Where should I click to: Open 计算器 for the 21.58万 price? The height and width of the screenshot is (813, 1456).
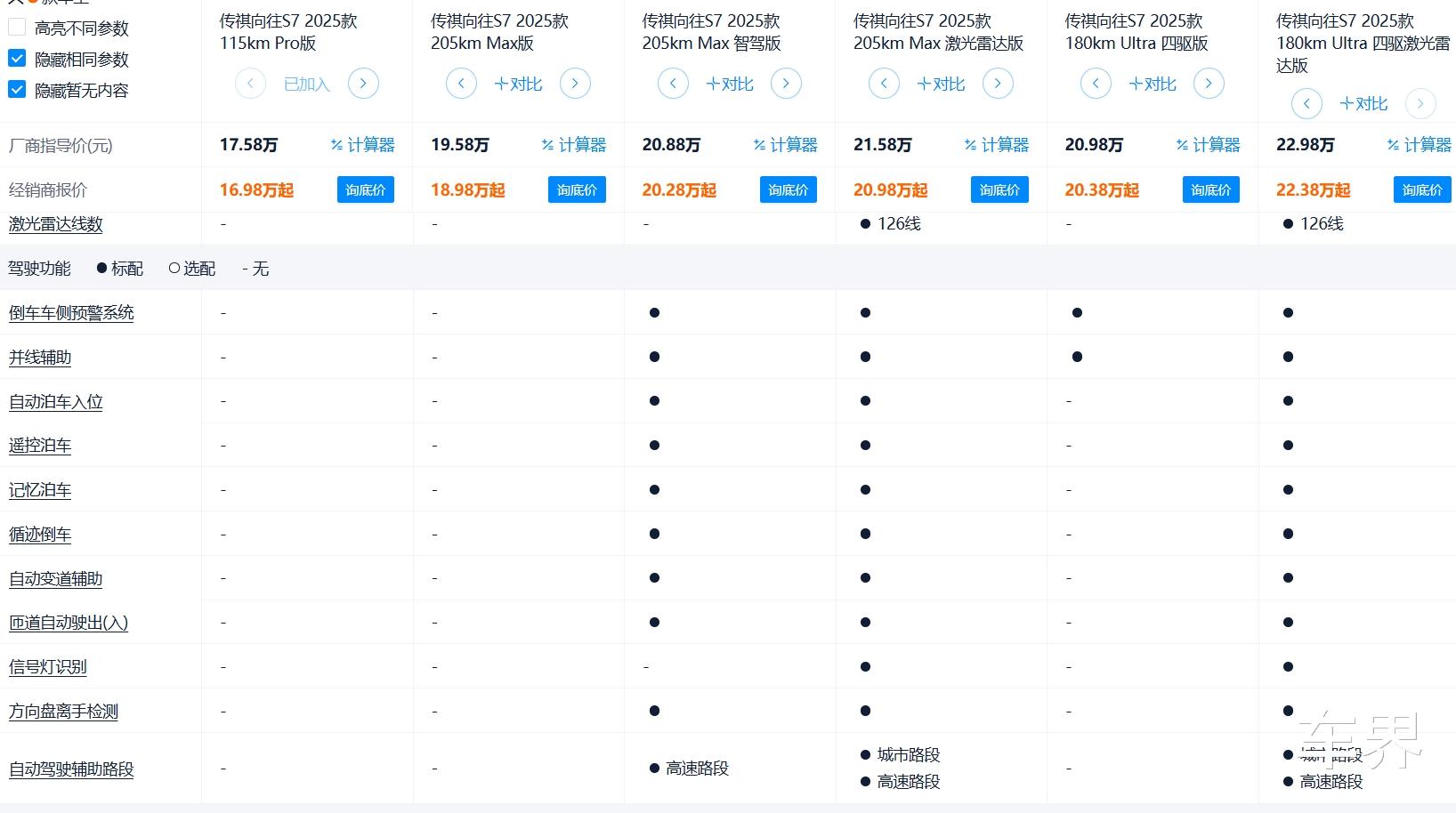tap(997, 145)
